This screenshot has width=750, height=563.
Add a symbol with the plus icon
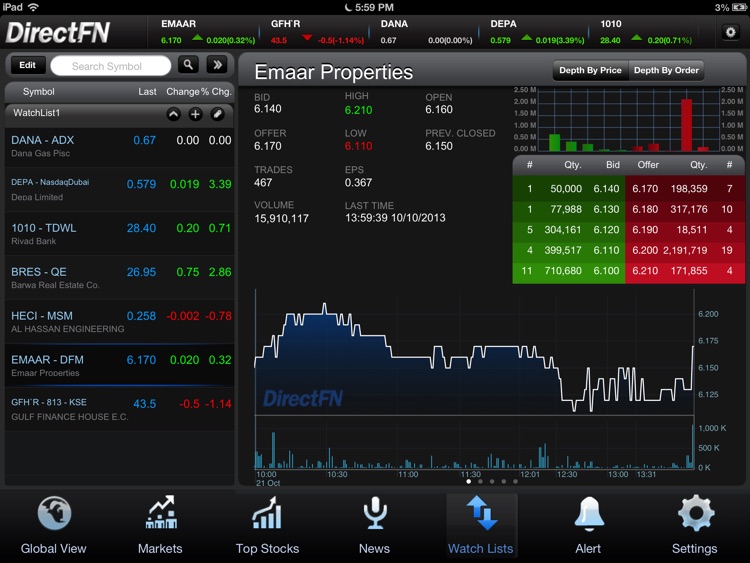pyautogui.click(x=195, y=114)
